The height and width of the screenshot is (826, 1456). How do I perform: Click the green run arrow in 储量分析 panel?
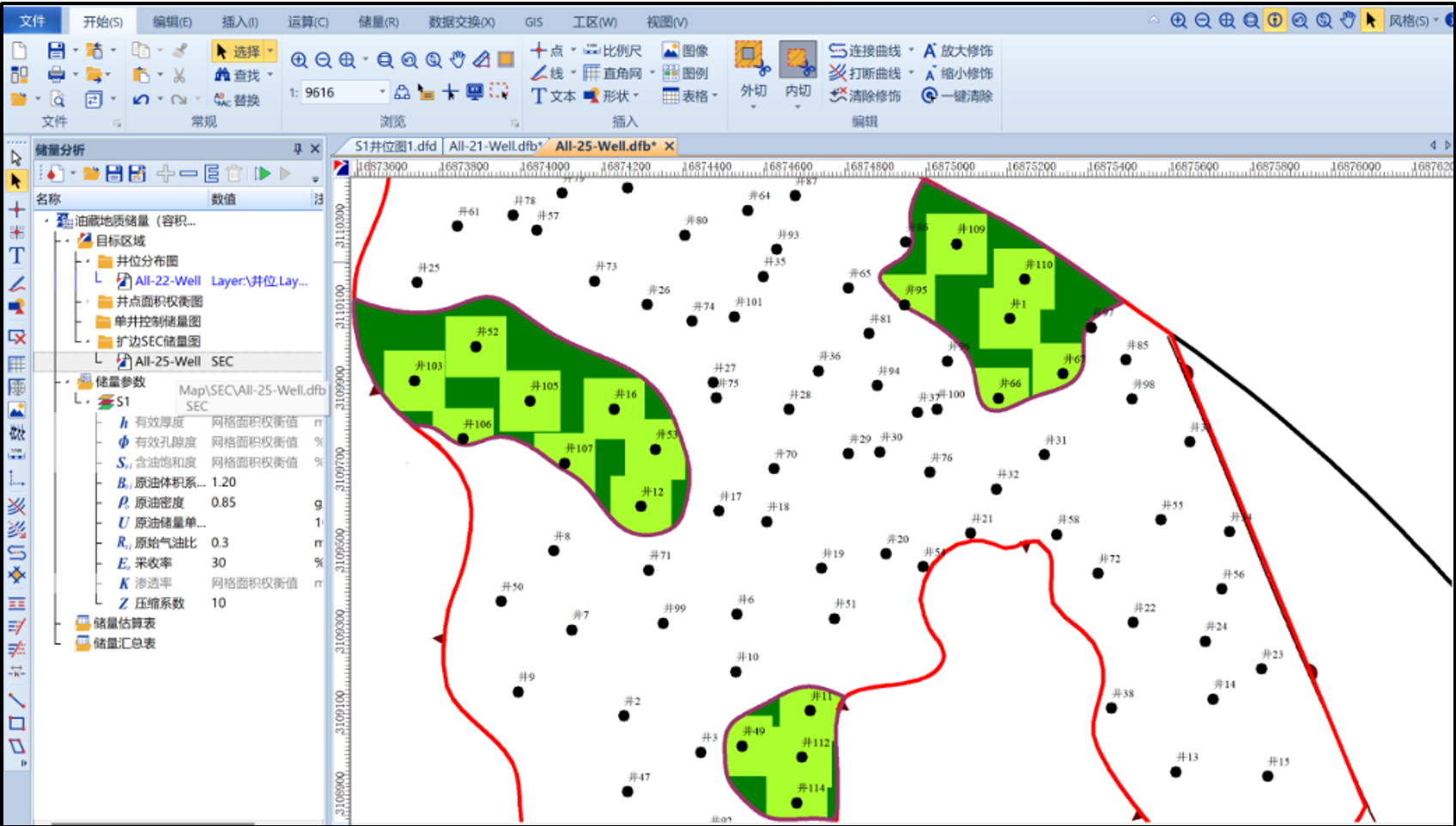263,174
